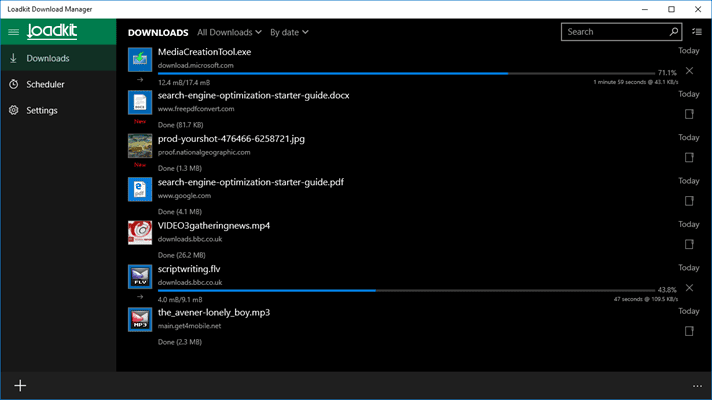Tick checkbox for prod-yourshot-476466-6258721.jpg
Screen dimensions: 712x400
click(689, 158)
